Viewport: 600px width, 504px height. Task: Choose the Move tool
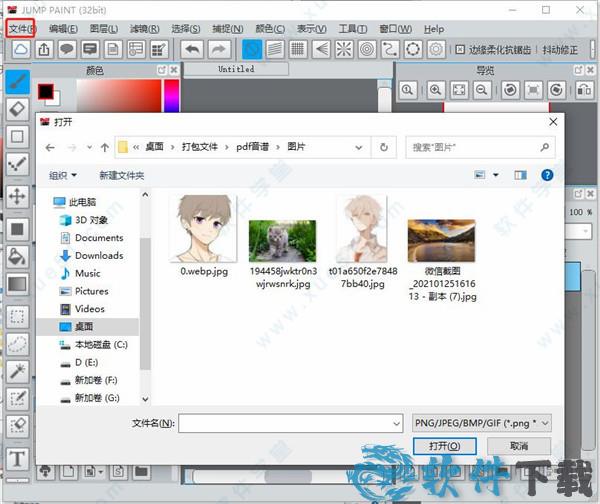point(17,196)
